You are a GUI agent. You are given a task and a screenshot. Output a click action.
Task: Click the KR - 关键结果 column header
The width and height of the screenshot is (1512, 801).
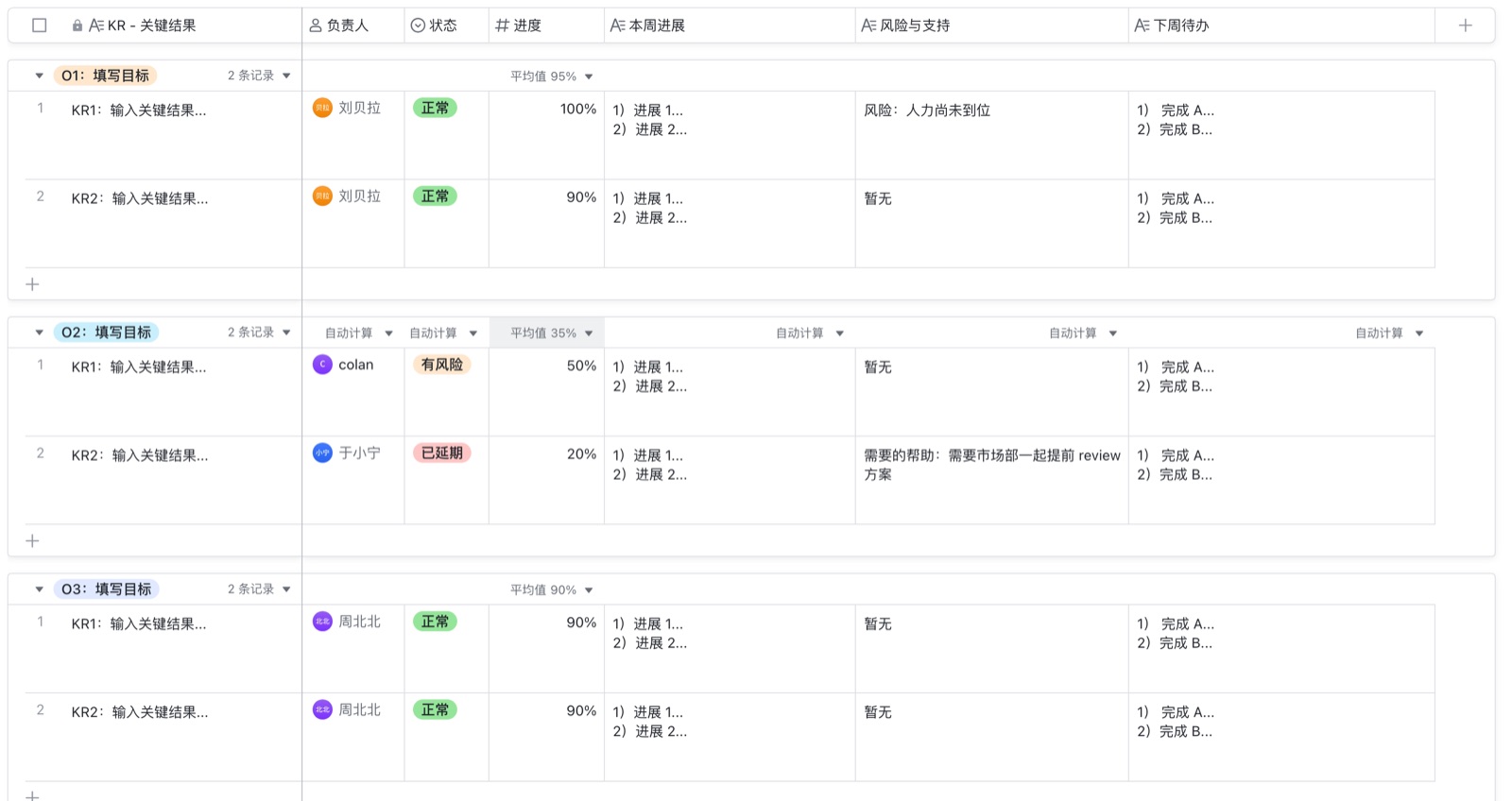155,26
